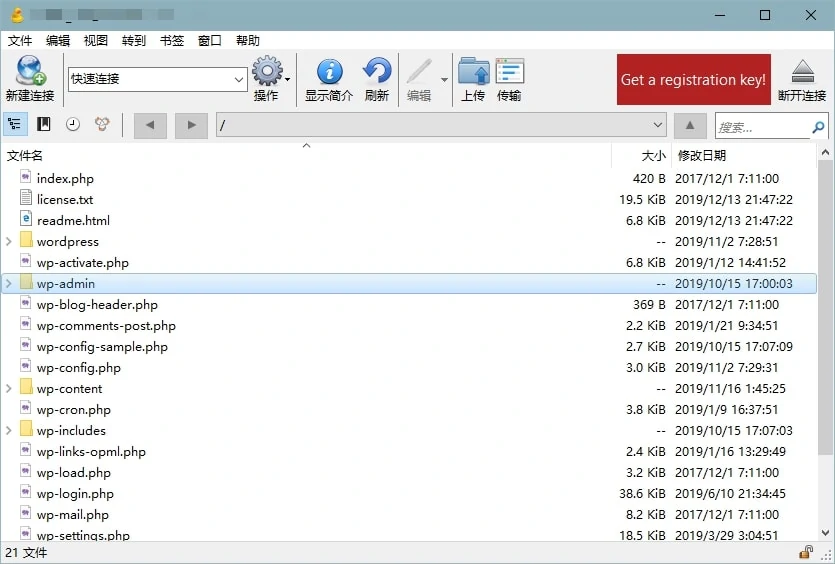This screenshot has width=835, height=564.
Task: Click the vertical scrollbar of file list
Action: tap(826, 340)
